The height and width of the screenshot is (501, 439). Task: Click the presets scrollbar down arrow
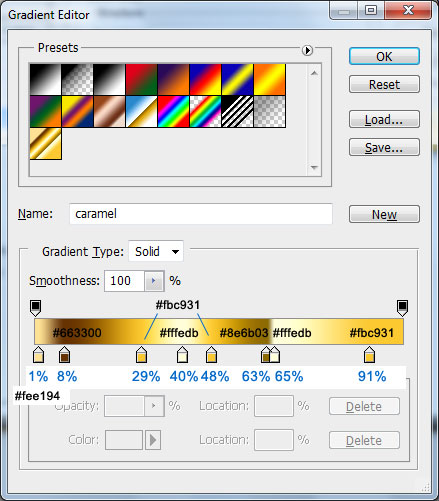314,168
